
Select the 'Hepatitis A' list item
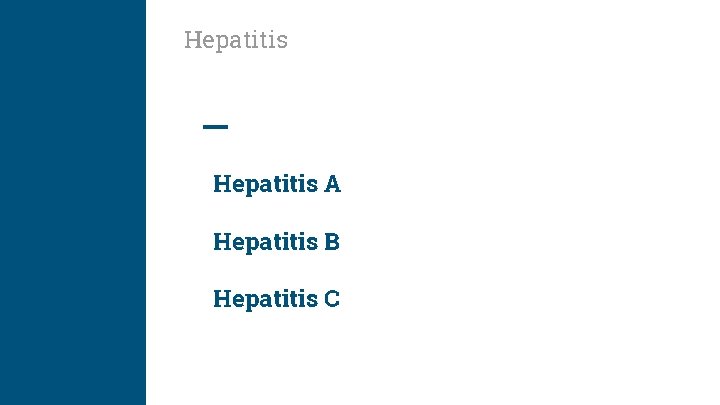click(277, 184)
